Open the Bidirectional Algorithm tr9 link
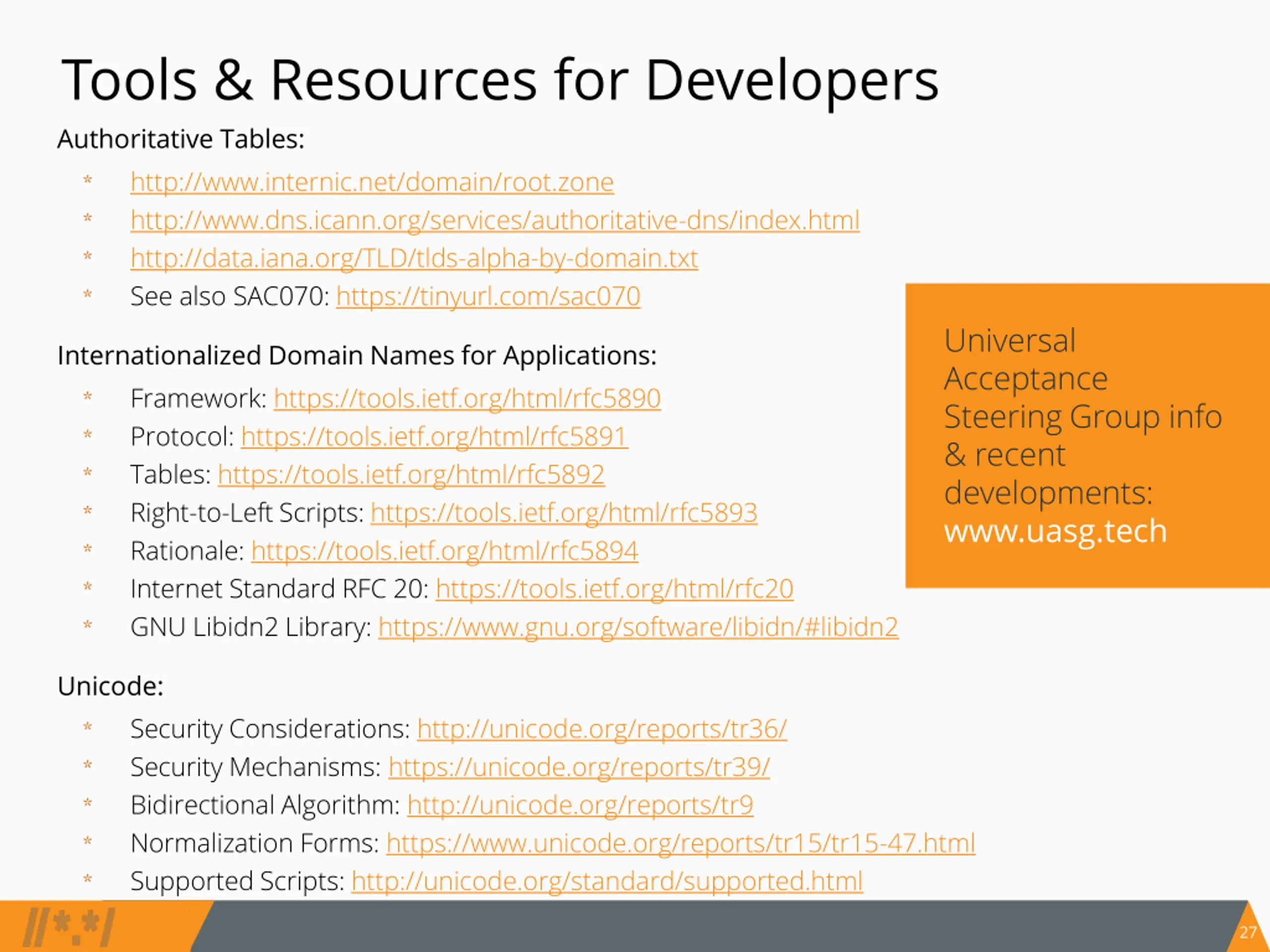This screenshot has height=952, width=1270. [580, 806]
